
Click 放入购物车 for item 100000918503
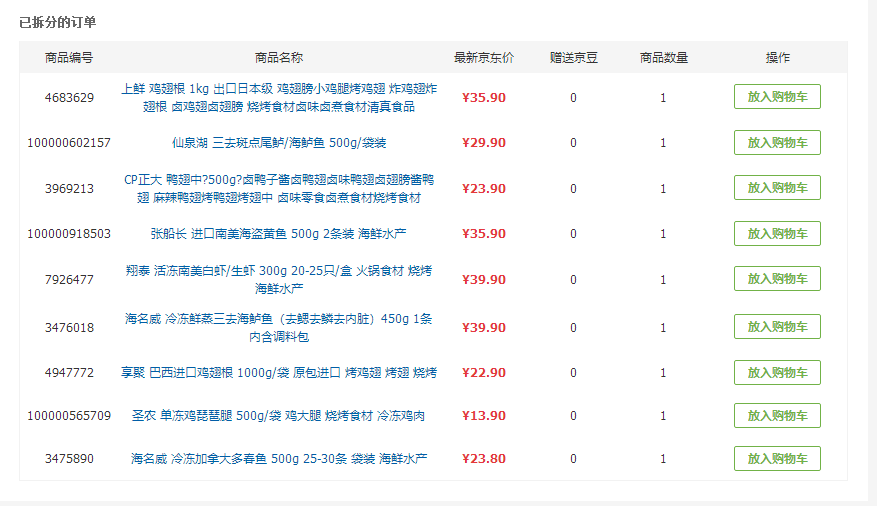pyautogui.click(x=777, y=233)
